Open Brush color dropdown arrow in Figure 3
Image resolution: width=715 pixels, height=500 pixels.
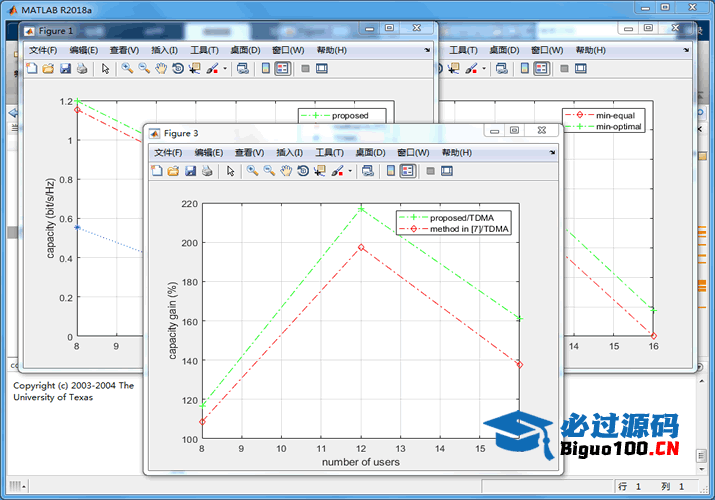click(350, 171)
